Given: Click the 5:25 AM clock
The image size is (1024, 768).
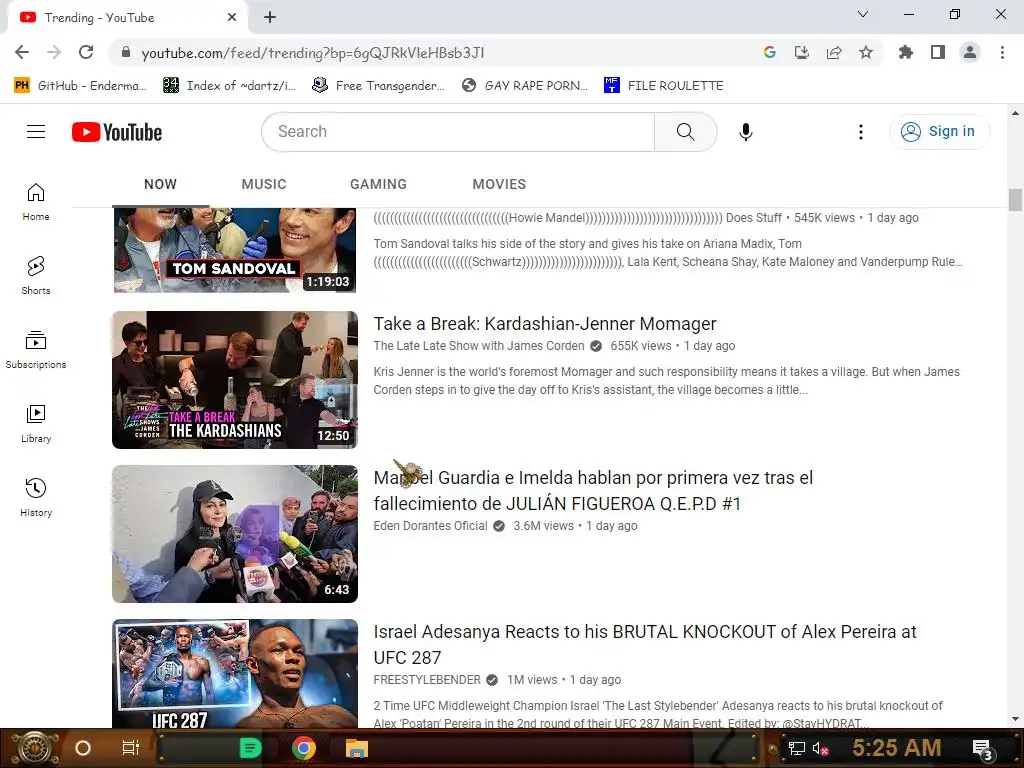Looking at the screenshot, I should click(x=897, y=748).
